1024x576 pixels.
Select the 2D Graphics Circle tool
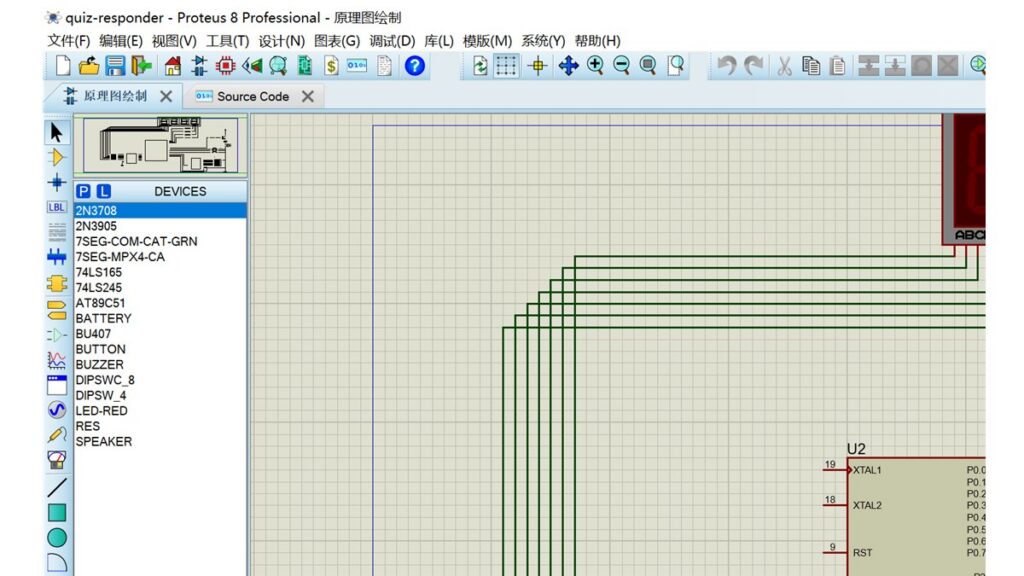coord(57,537)
